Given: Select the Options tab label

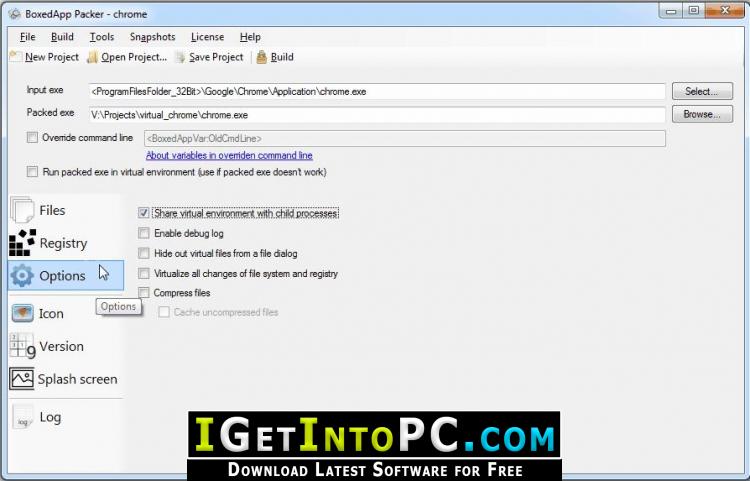Looking at the screenshot, I should [62, 276].
